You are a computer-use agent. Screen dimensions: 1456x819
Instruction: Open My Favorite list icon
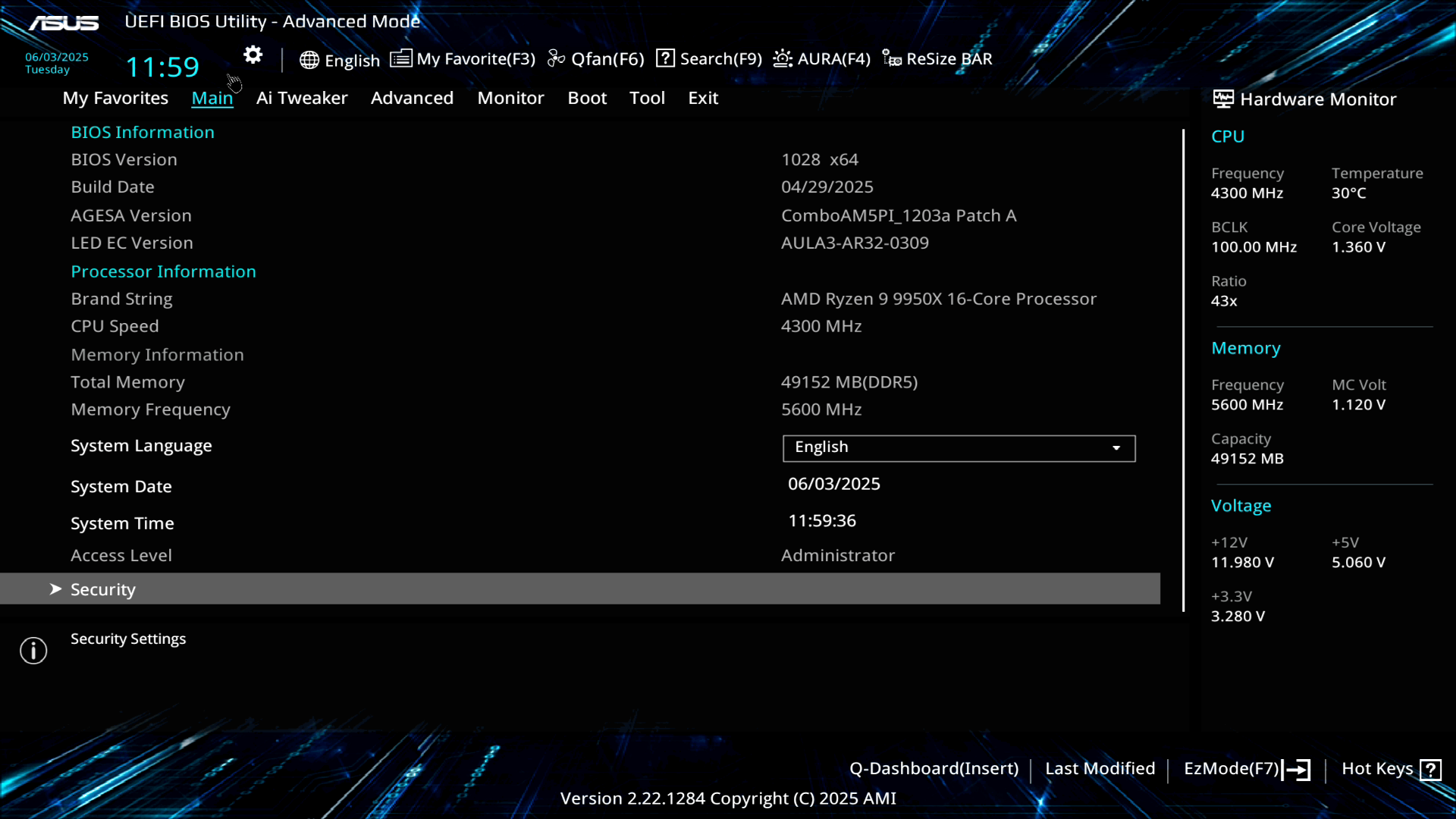coord(400,58)
